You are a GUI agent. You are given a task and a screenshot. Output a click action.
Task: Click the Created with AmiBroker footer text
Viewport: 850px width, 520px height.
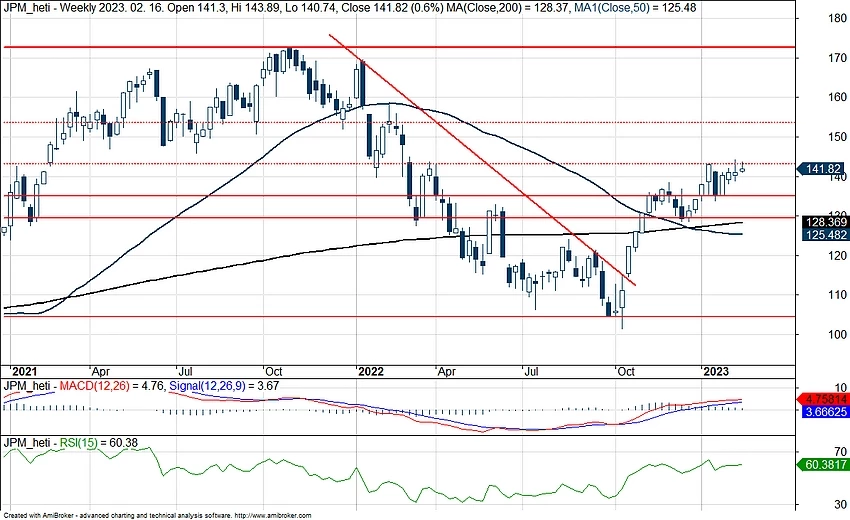(157, 516)
